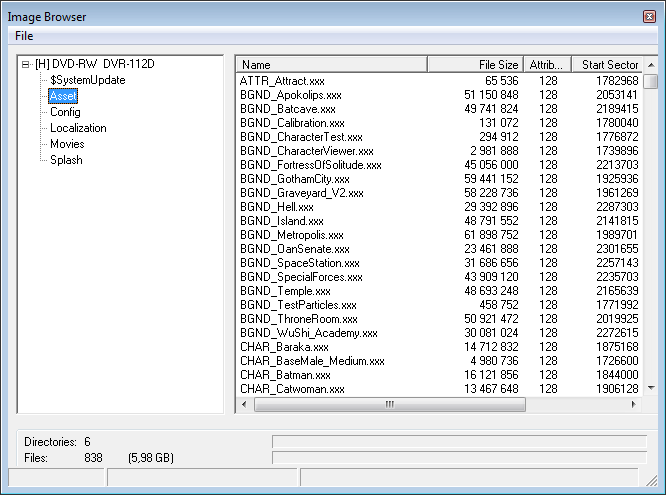Click start sector value 1906128
Screen dimensions: 666x495
tap(617, 389)
